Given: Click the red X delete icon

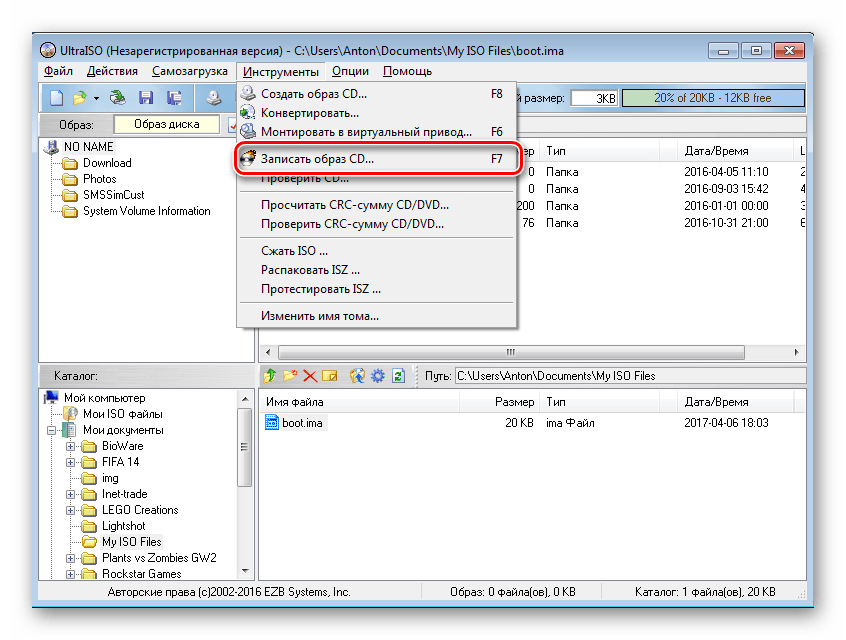Looking at the screenshot, I should click(310, 376).
